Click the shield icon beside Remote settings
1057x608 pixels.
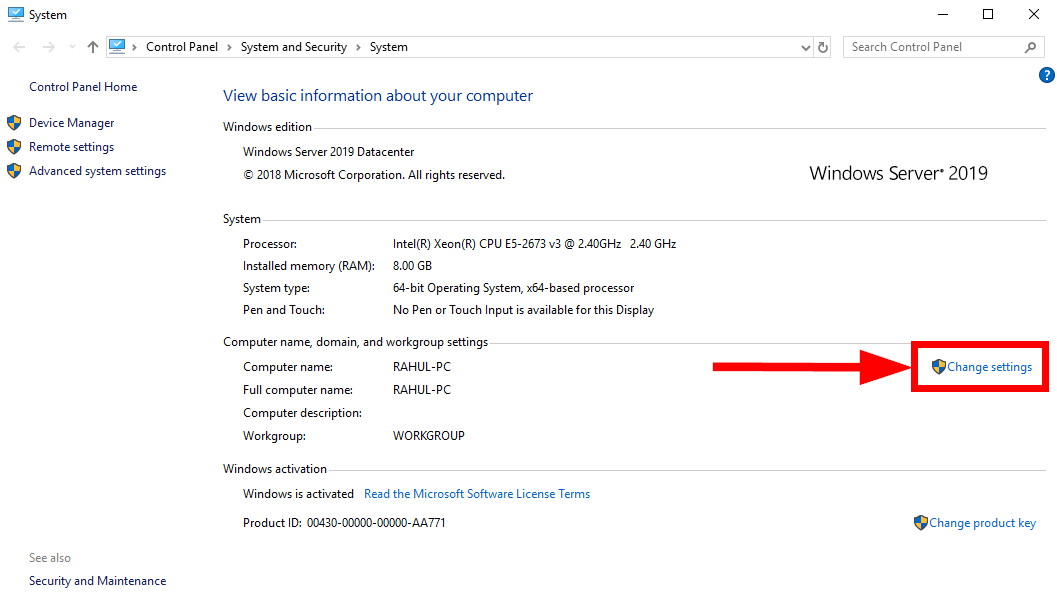[x=14, y=146]
